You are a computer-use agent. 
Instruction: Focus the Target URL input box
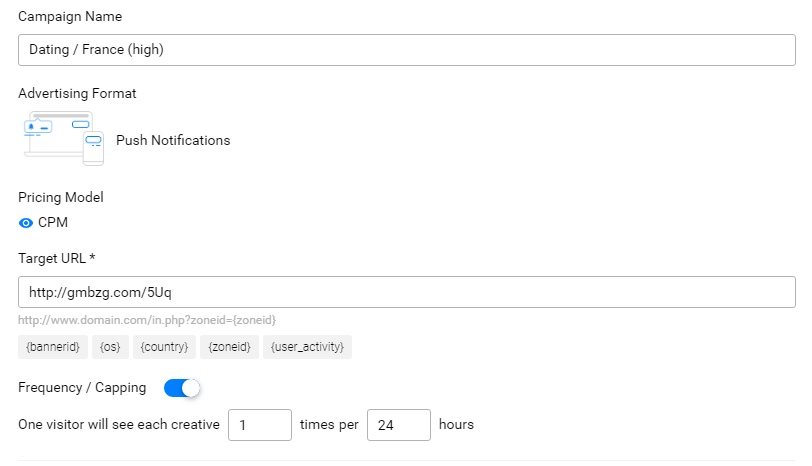(407, 292)
